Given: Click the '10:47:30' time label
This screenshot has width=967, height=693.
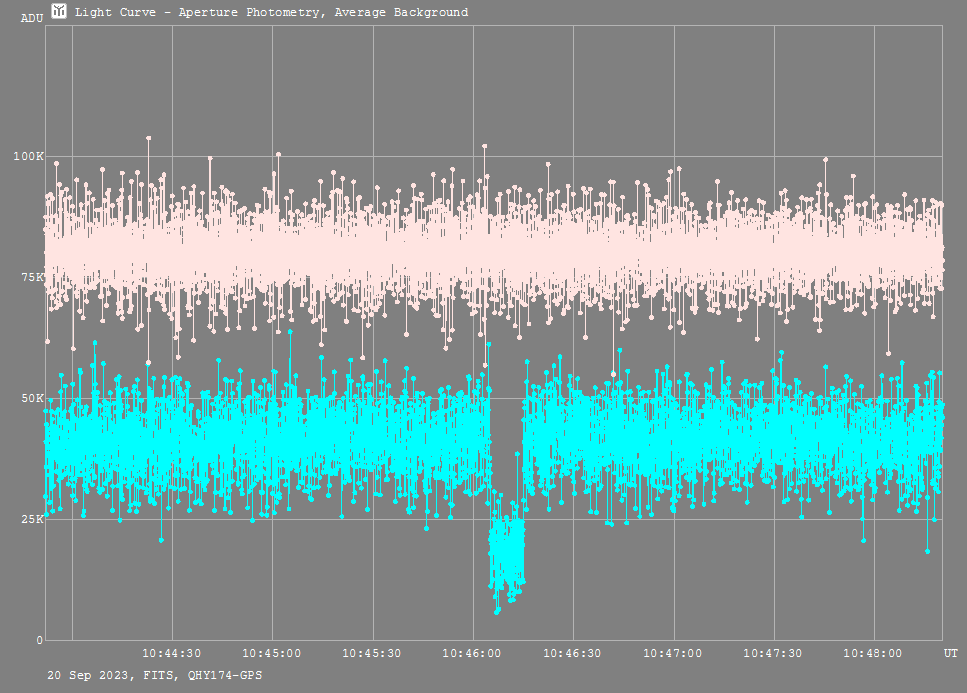Looking at the screenshot, I should tap(773, 654).
